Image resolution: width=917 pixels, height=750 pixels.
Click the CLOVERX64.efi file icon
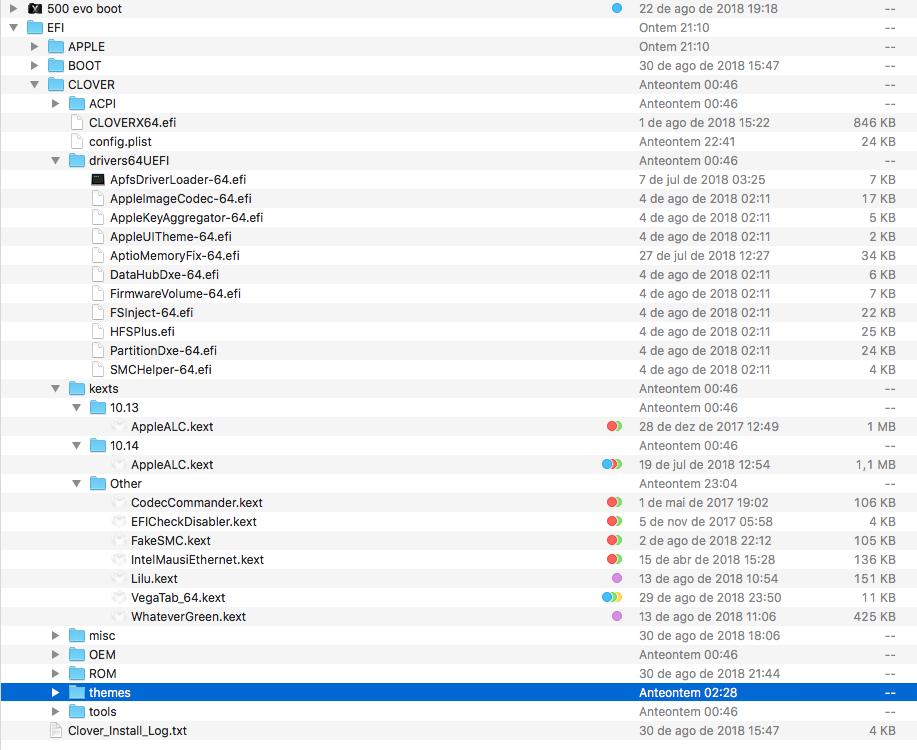(x=77, y=123)
